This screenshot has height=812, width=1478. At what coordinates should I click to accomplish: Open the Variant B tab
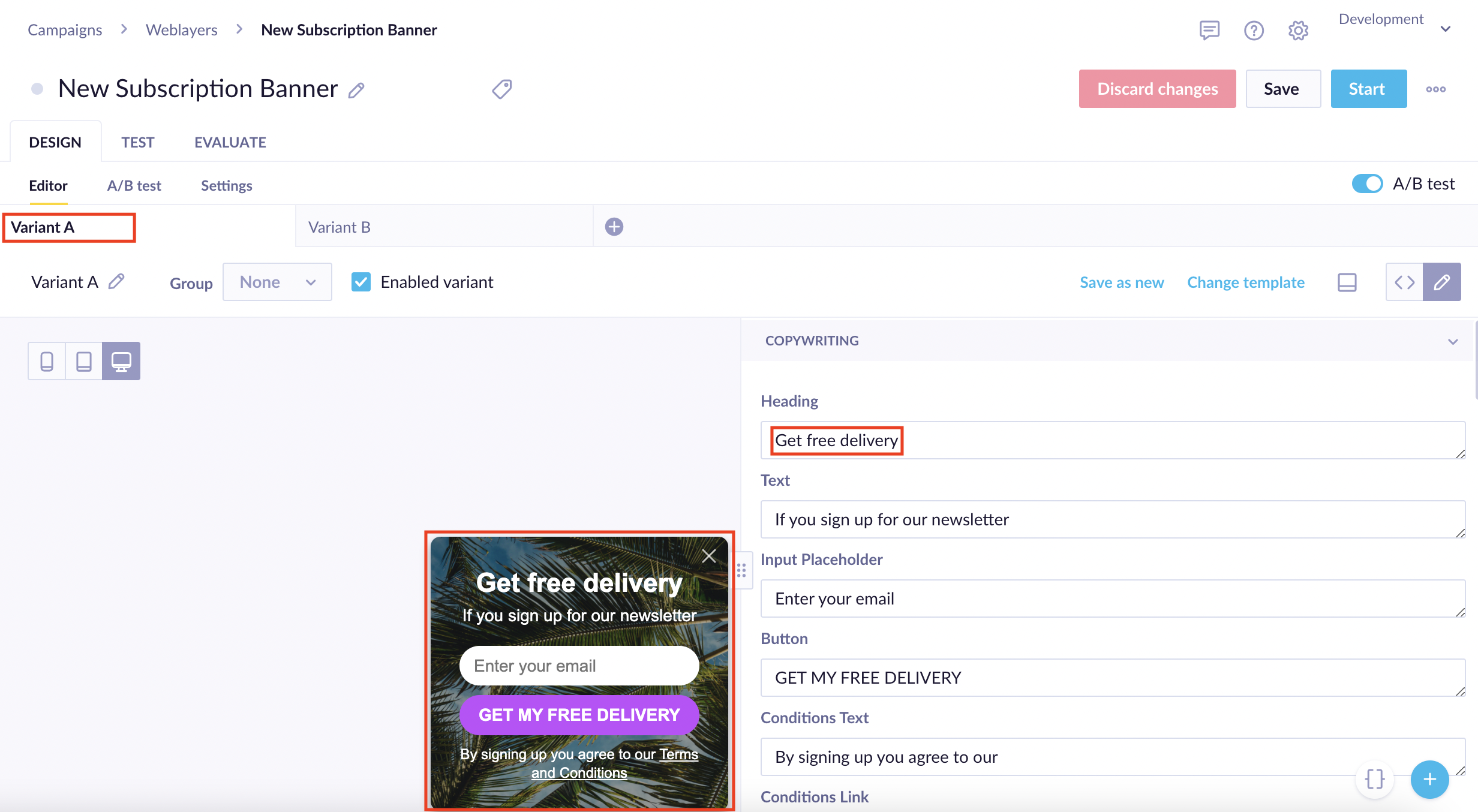click(339, 226)
